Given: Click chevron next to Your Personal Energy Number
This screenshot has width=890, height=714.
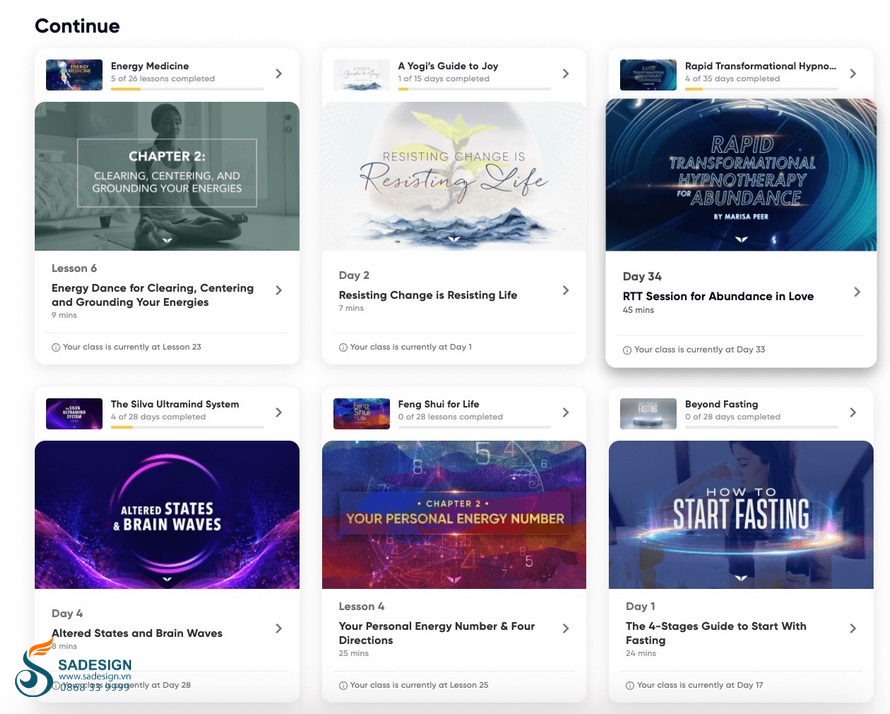Looking at the screenshot, I should click(566, 629).
